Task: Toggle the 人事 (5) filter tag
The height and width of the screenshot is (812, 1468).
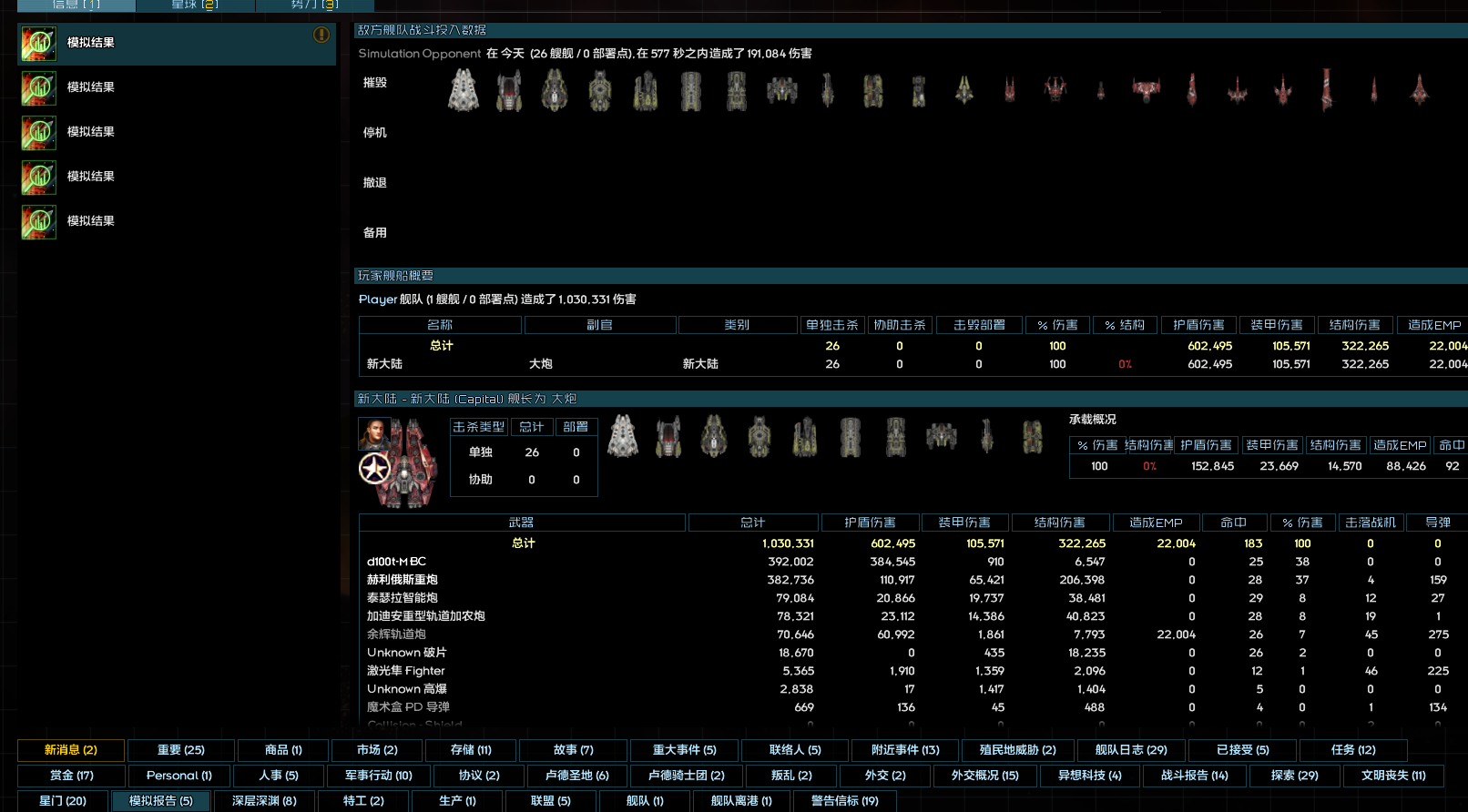Action: pos(279,776)
